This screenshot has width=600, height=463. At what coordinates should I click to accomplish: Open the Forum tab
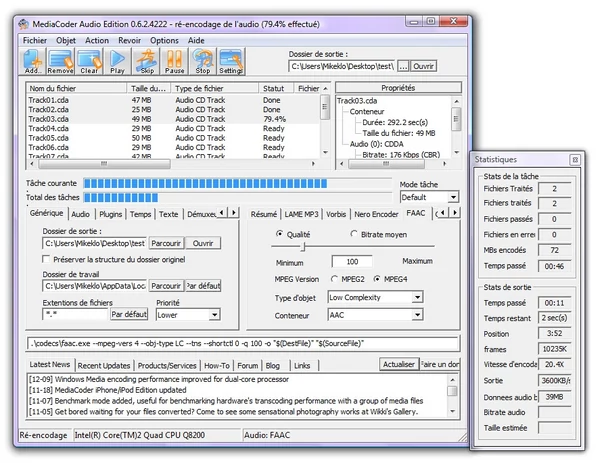coord(248,365)
